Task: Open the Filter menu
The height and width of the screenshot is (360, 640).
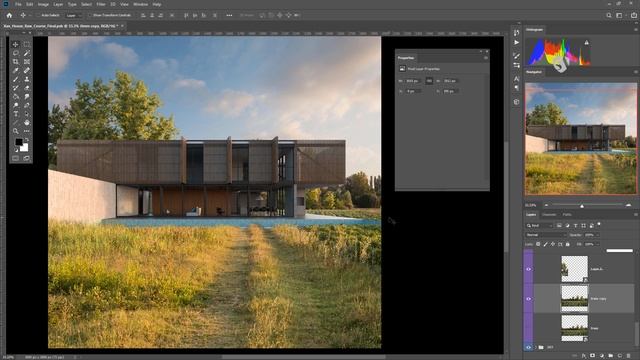Action: 101,4
